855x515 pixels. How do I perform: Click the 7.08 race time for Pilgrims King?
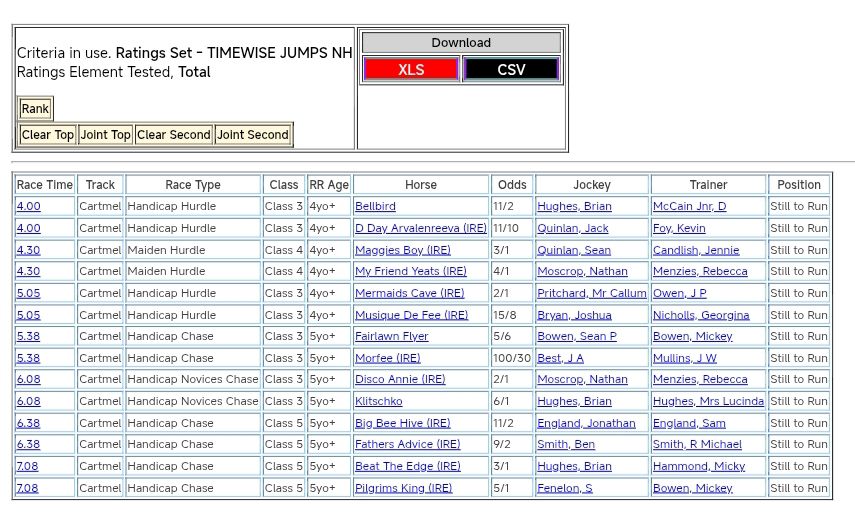(28, 488)
